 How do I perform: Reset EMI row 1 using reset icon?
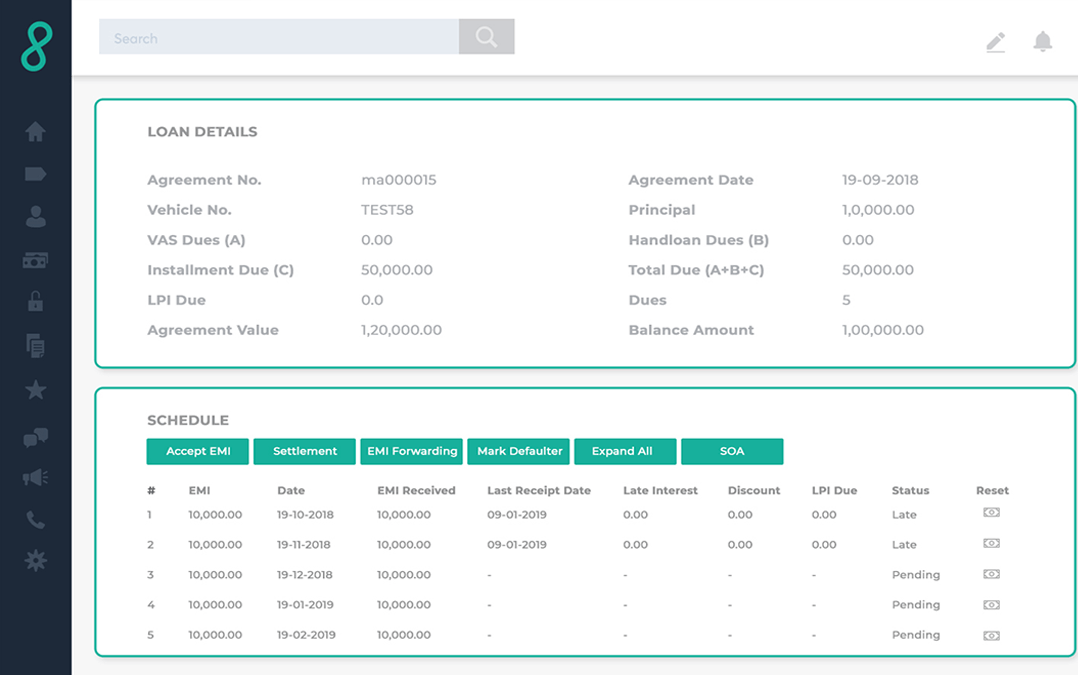pos(991,513)
